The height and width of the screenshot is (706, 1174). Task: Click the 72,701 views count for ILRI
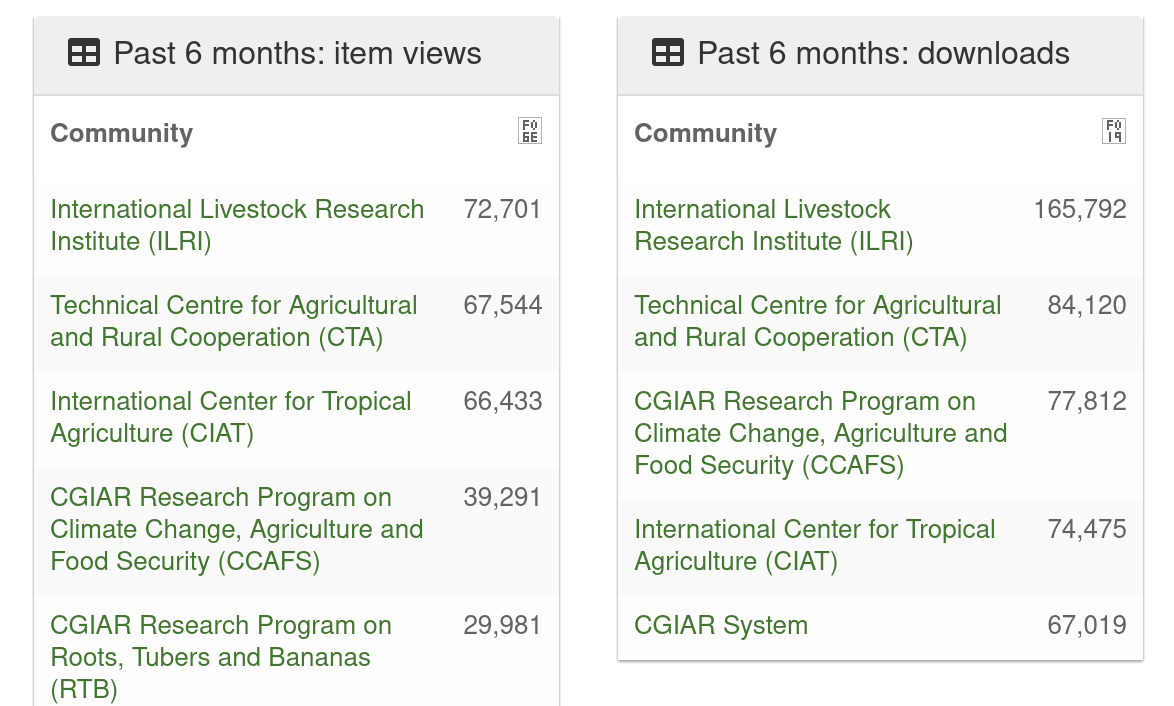coord(502,210)
